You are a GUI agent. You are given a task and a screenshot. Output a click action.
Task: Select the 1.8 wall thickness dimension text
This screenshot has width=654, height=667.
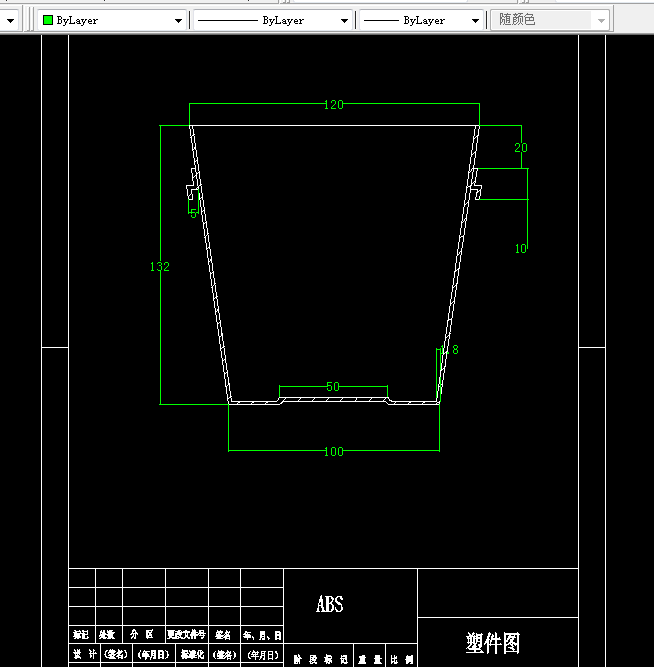tap(450, 350)
